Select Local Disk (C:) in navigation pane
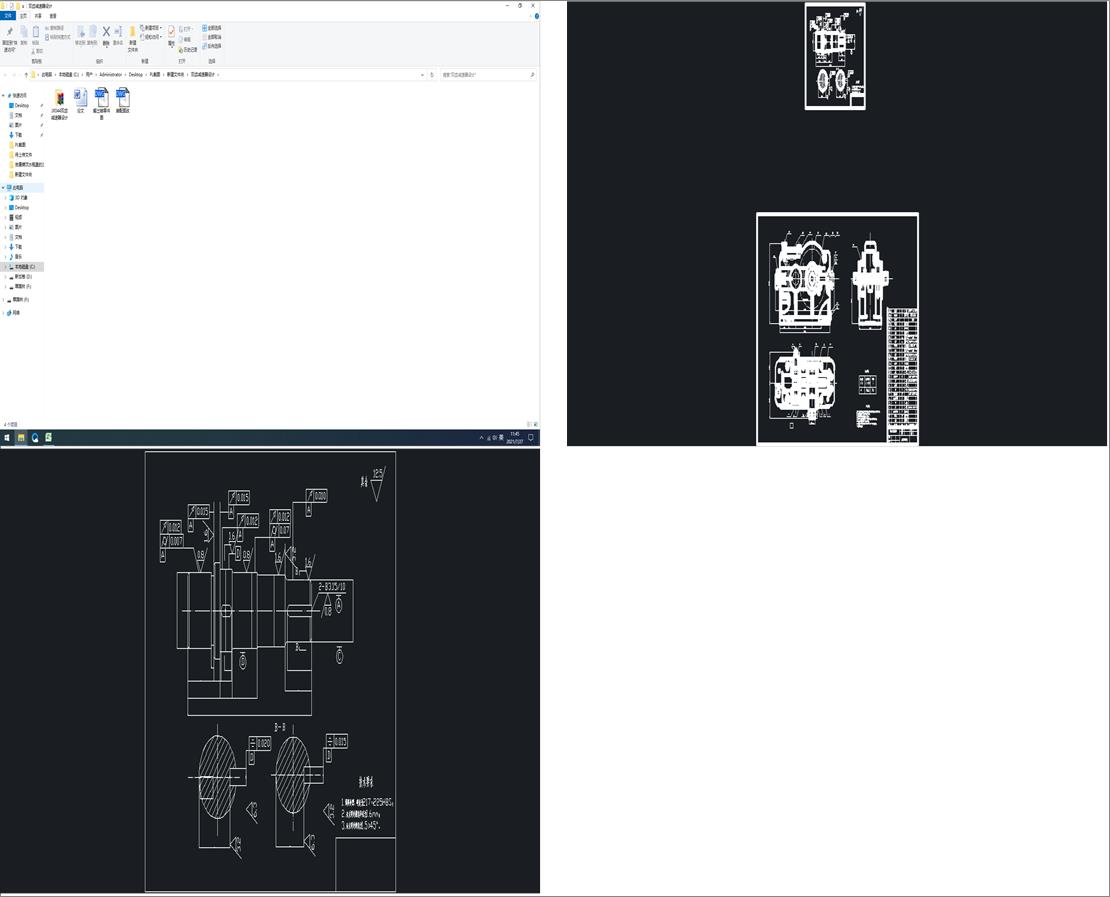Screen dimensions: 1110x897 (24, 267)
